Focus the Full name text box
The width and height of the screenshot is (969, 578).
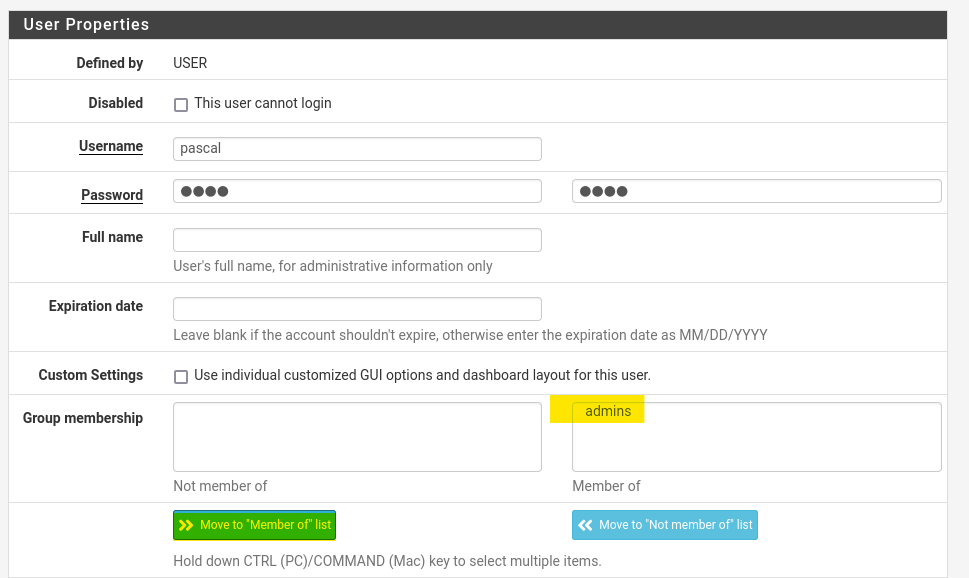coord(357,240)
